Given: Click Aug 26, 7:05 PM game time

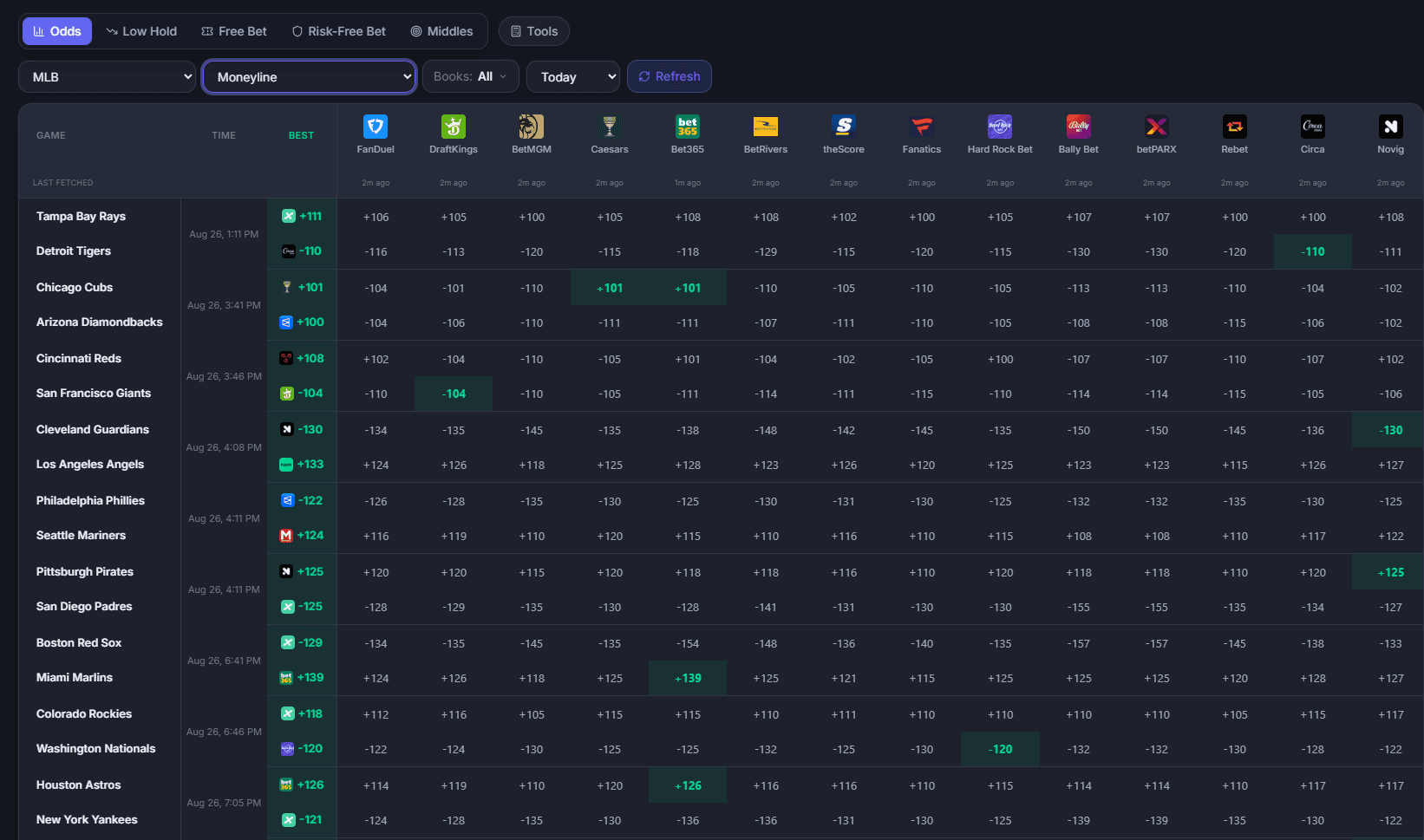Looking at the screenshot, I should (224, 803).
